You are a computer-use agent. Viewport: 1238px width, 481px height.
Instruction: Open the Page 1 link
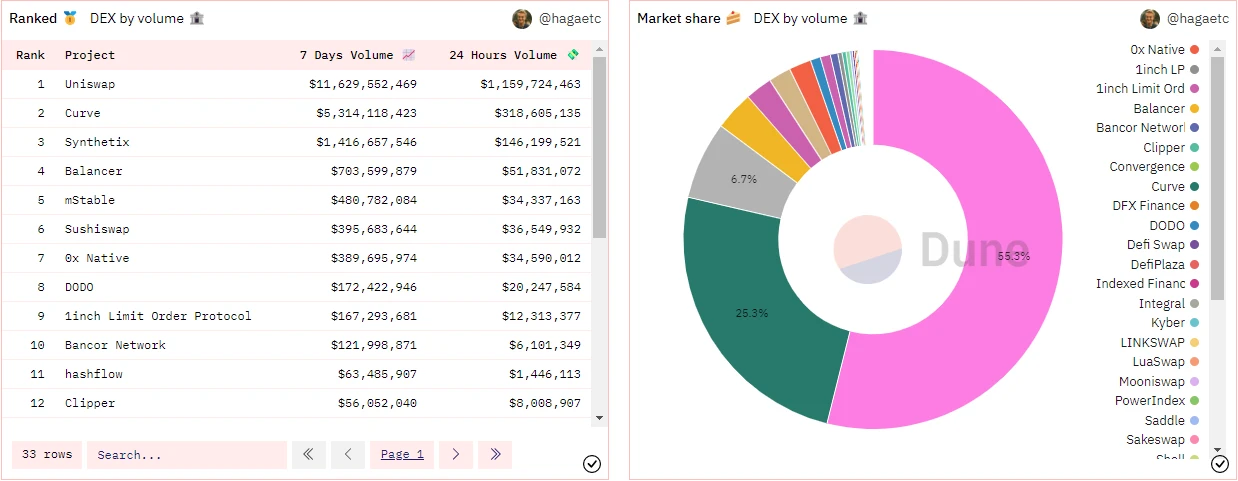pos(402,454)
